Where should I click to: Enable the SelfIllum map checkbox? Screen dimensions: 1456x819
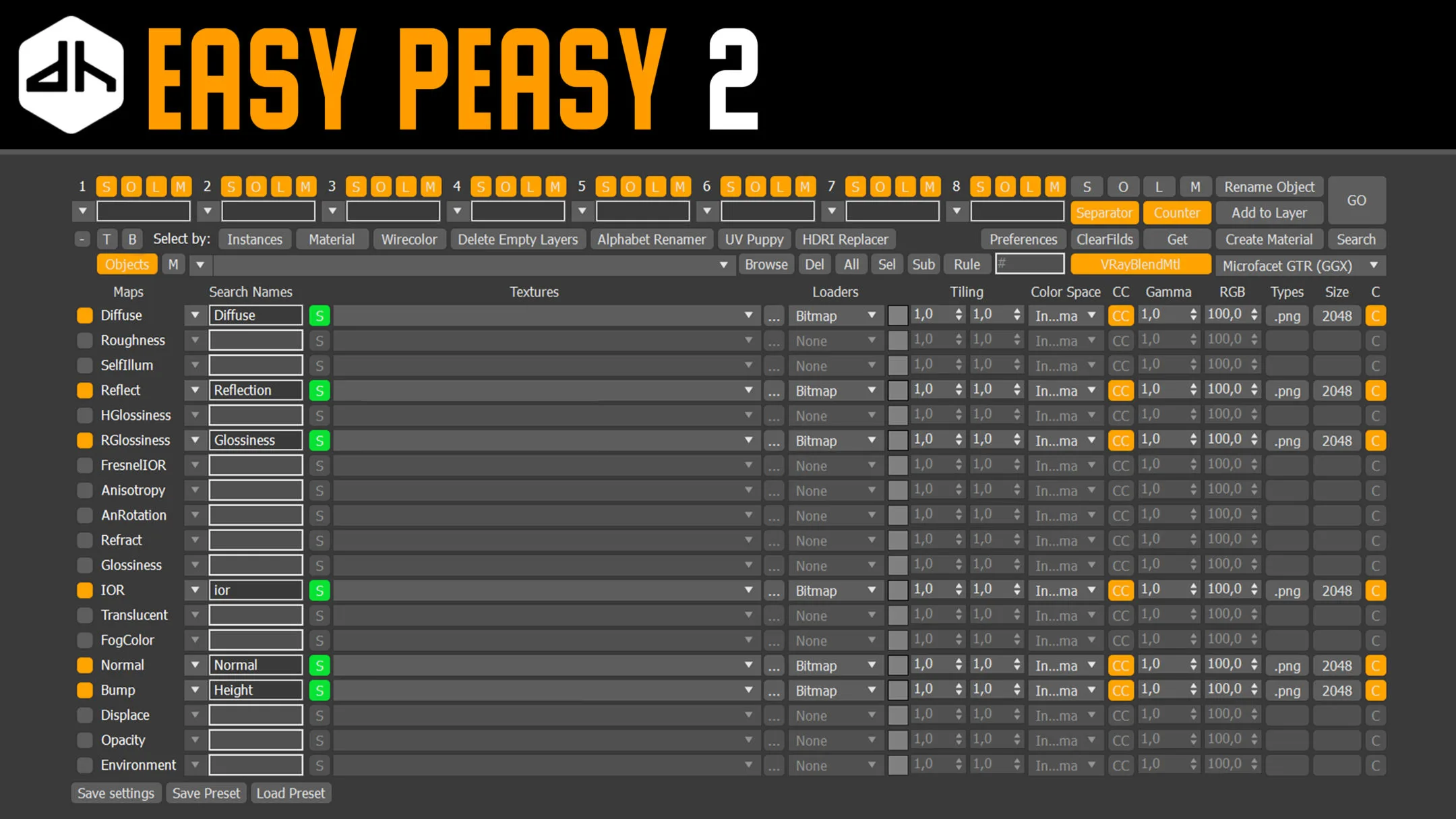pos(85,365)
